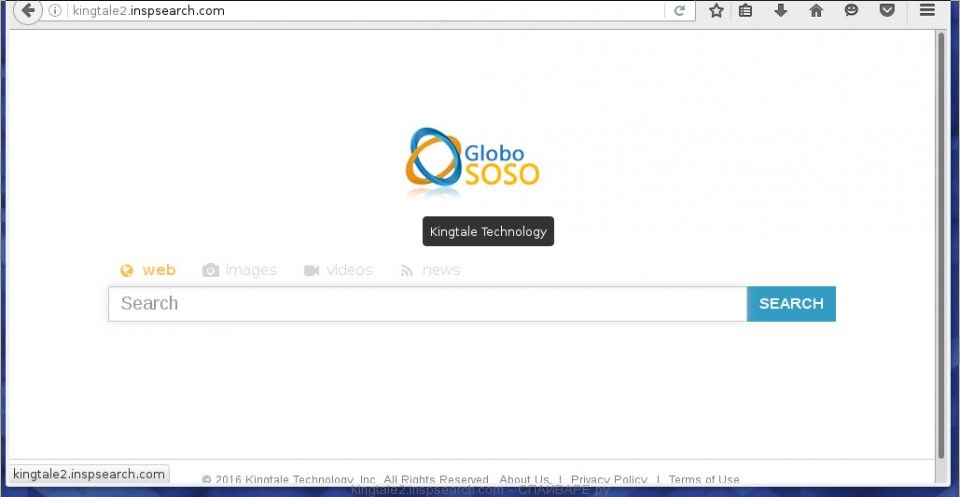
Task: Reload the current page
Action: [679, 11]
